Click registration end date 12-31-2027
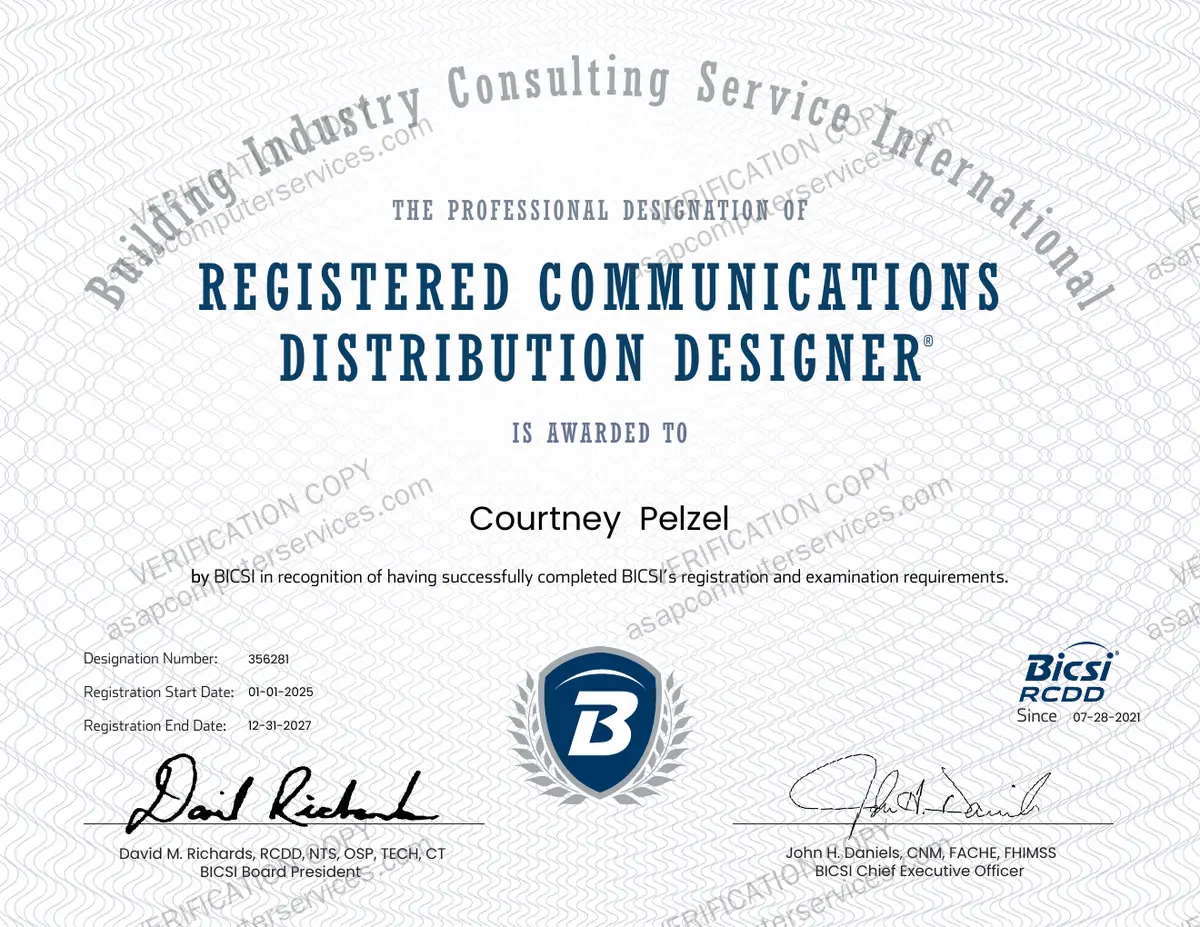This screenshot has width=1200, height=927. pos(279,725)
